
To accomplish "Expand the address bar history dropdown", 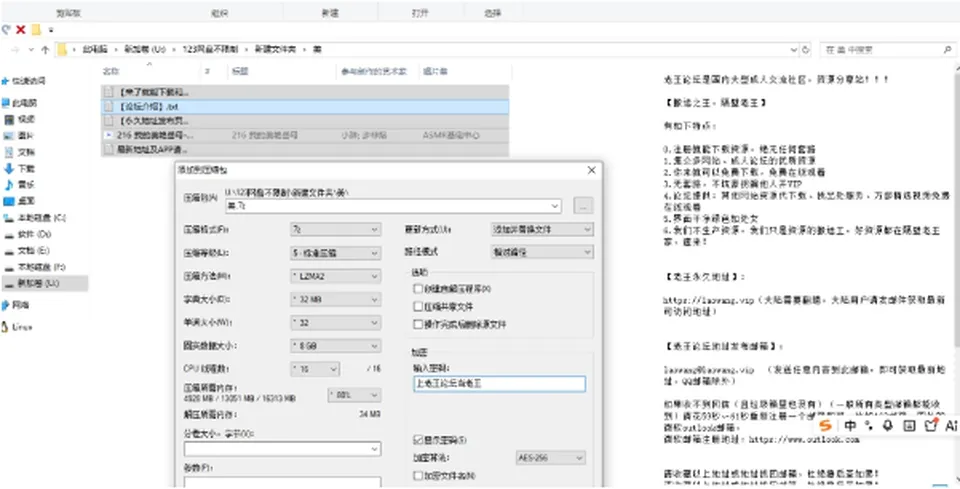I will [x=793, y=50].
